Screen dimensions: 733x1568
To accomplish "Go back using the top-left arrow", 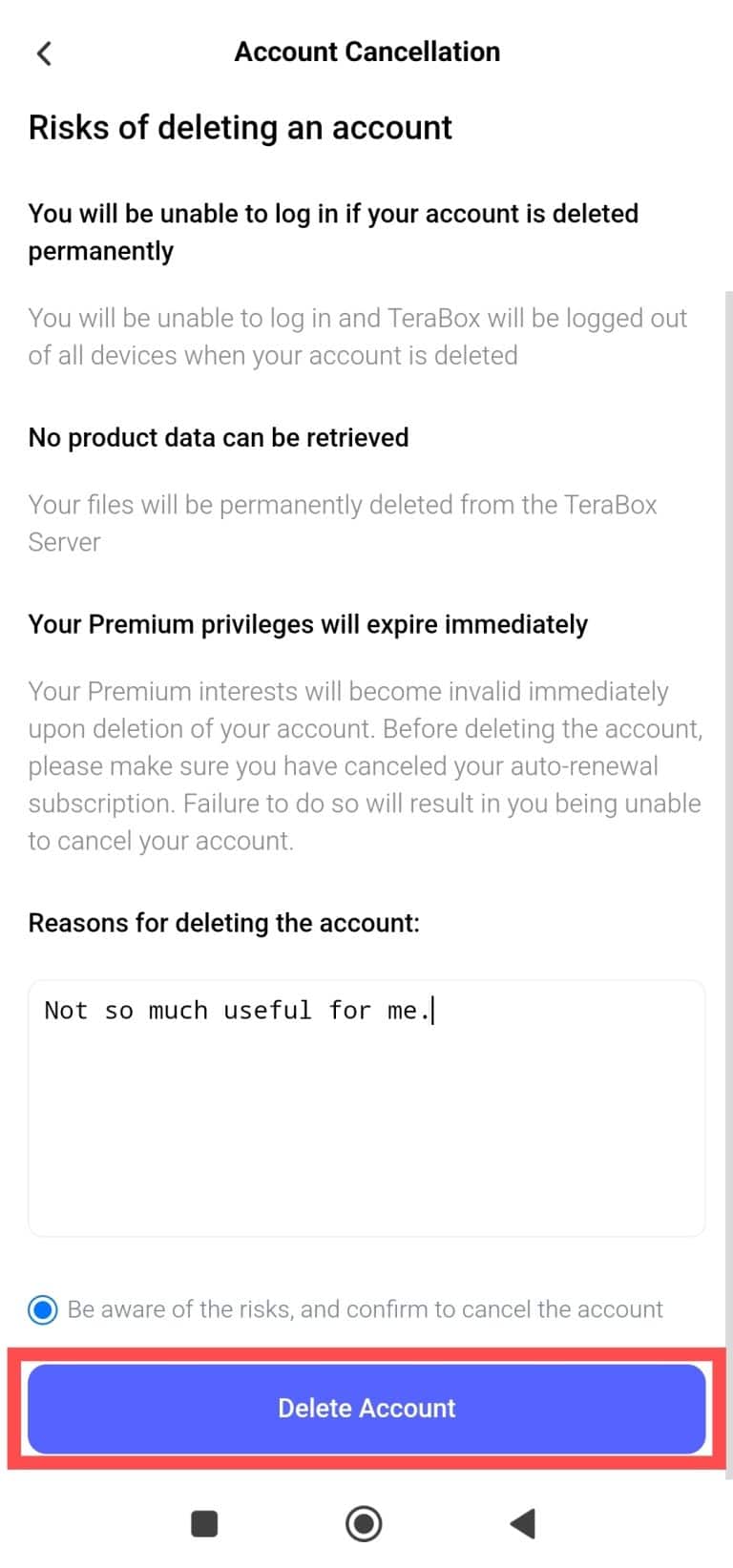I will coord(44,52).
